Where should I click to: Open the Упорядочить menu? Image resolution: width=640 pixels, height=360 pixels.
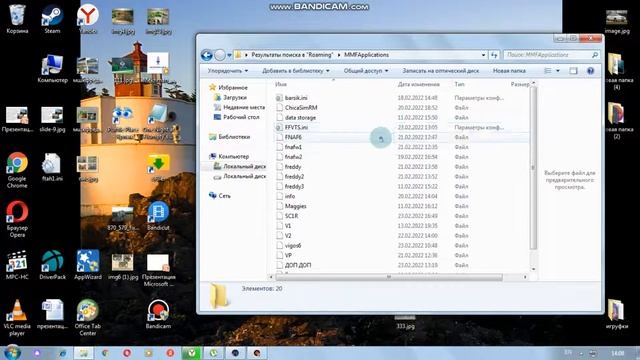tap(228, 71)
